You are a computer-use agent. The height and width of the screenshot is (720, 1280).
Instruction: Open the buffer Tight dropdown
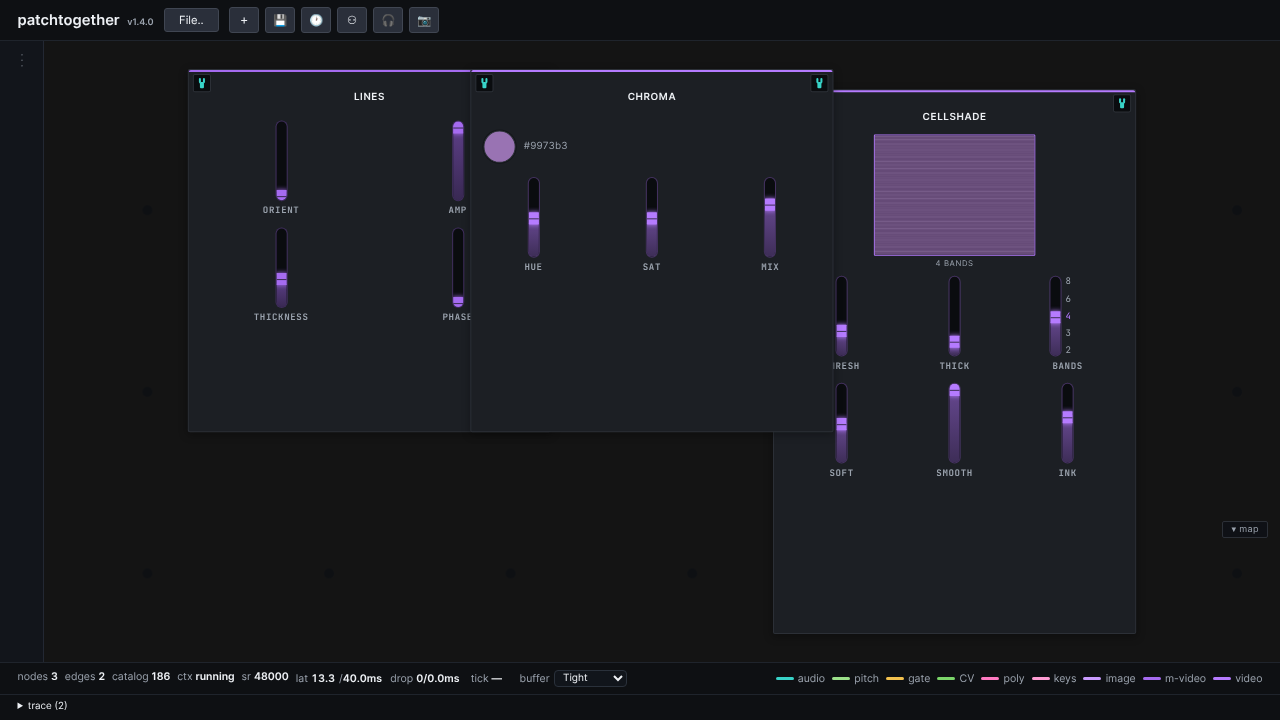coord(590,678)
